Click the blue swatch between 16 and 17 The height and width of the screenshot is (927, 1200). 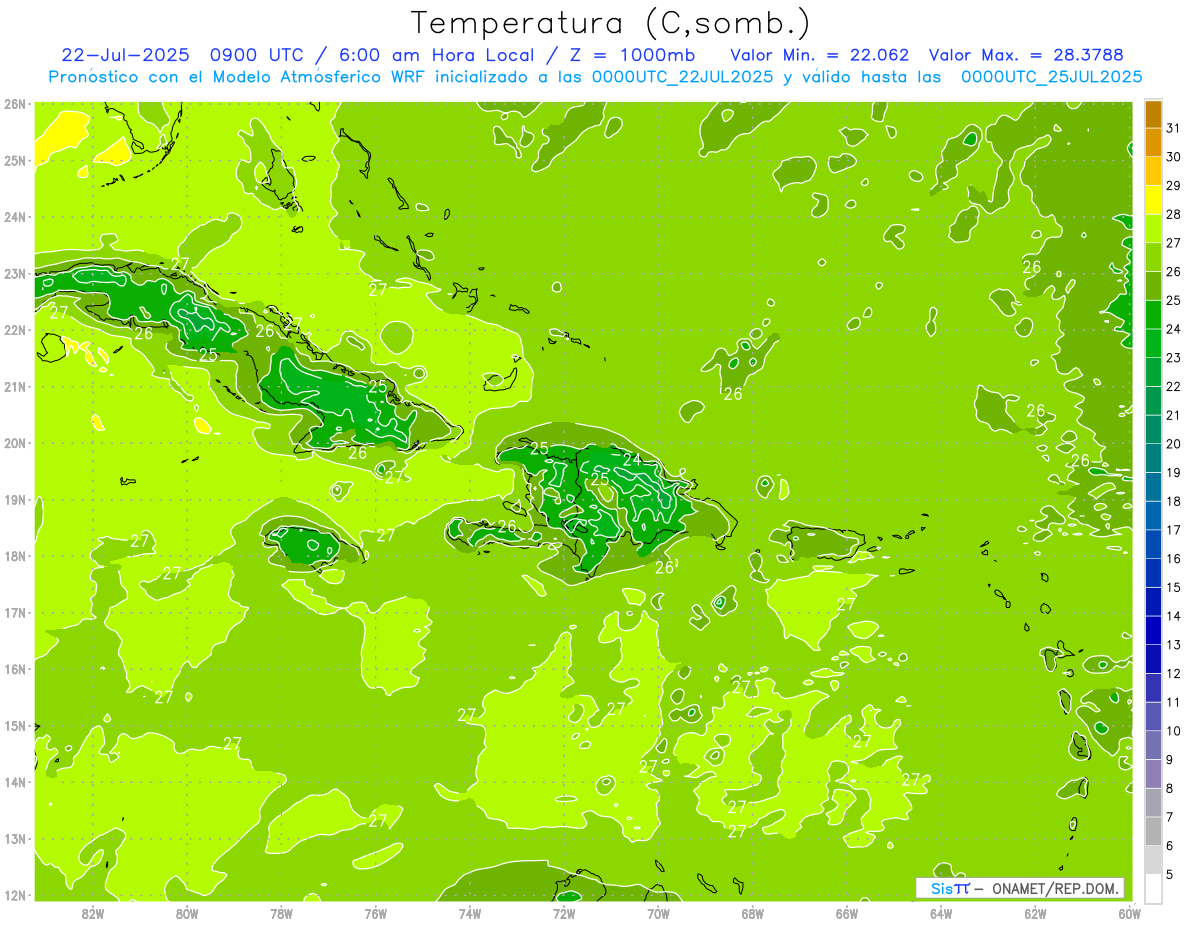[1153, 544]
